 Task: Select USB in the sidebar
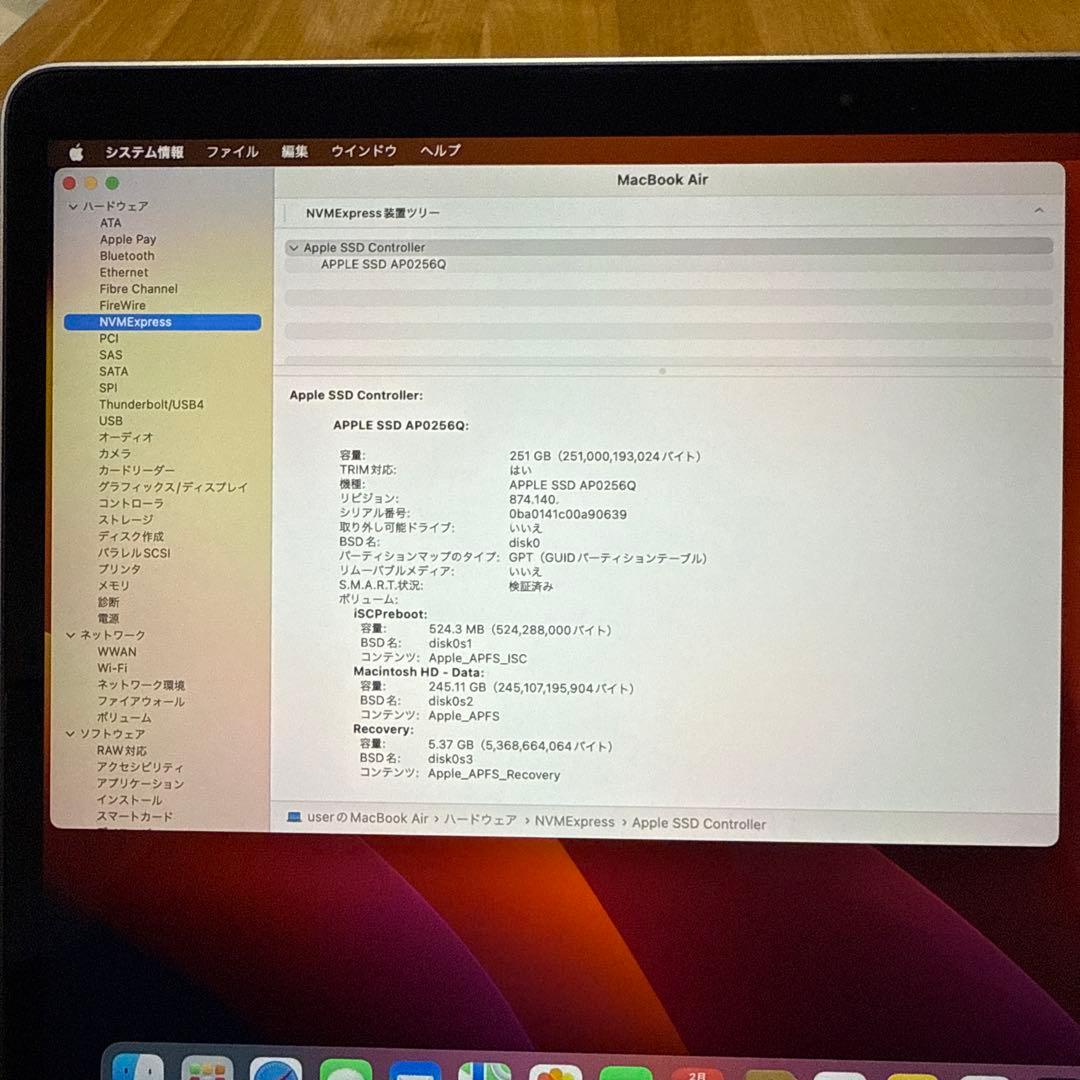110,421
